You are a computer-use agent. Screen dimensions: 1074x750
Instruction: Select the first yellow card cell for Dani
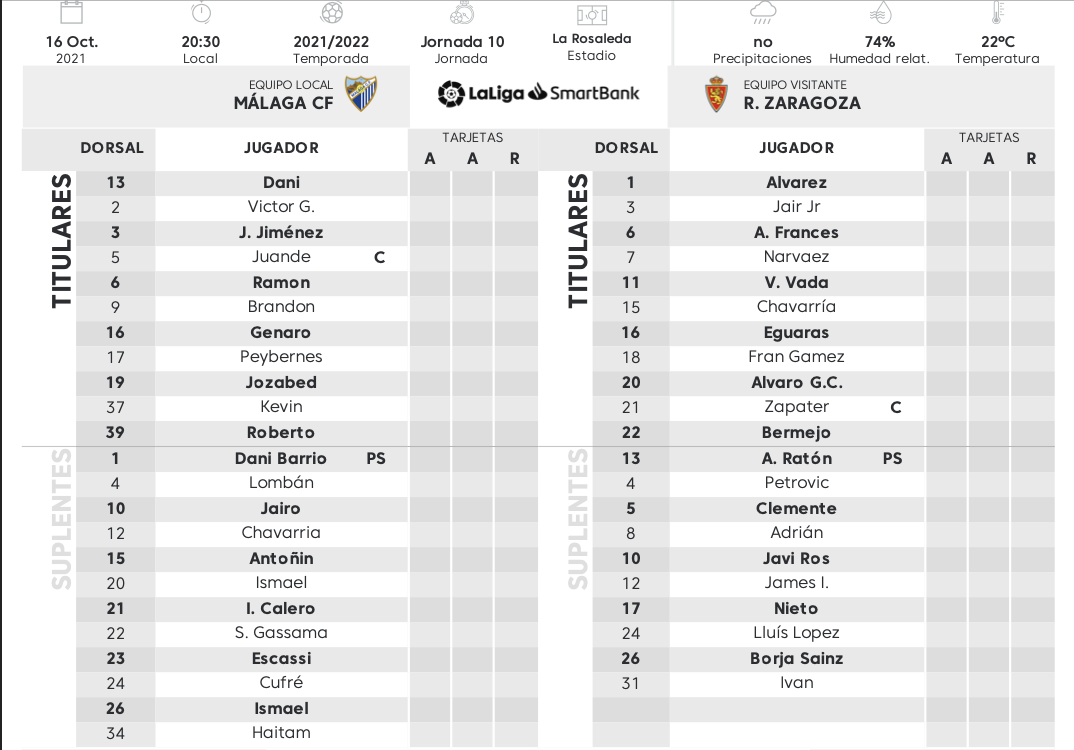point(430,183)
